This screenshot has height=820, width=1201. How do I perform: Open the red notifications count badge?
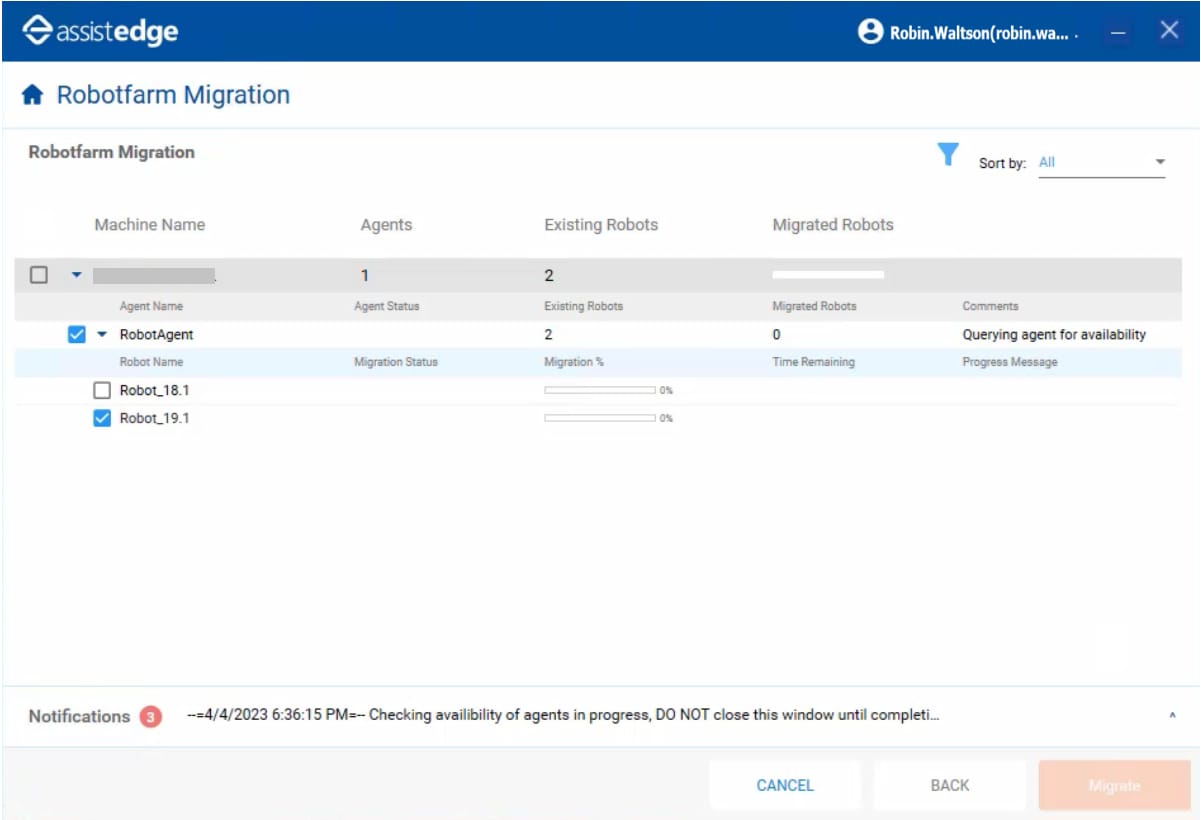pos(150,716)
